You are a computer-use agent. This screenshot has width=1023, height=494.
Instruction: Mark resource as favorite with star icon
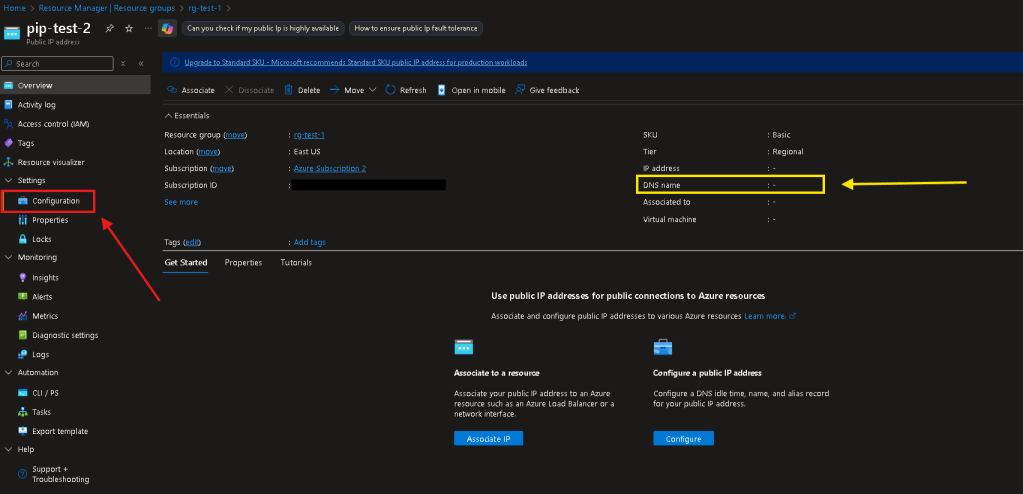tap(129, 28)
